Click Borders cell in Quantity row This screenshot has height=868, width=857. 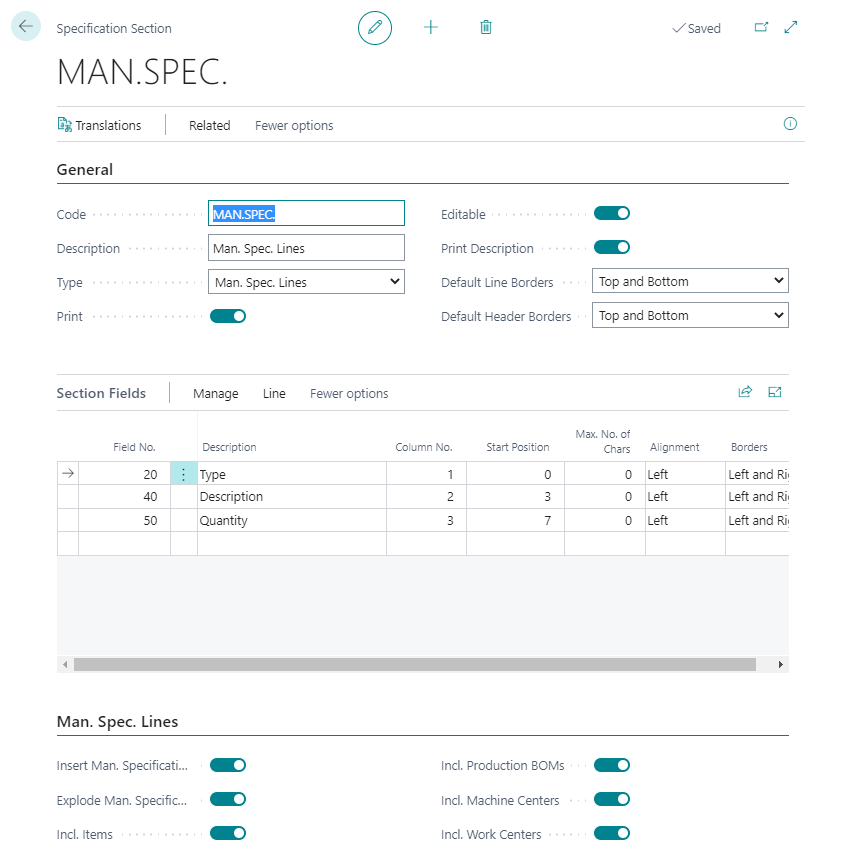click(757, 520)
